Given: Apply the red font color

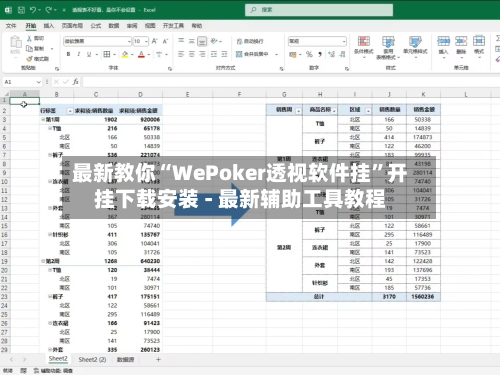Looking at the screenshot, I should coord(141,54).
